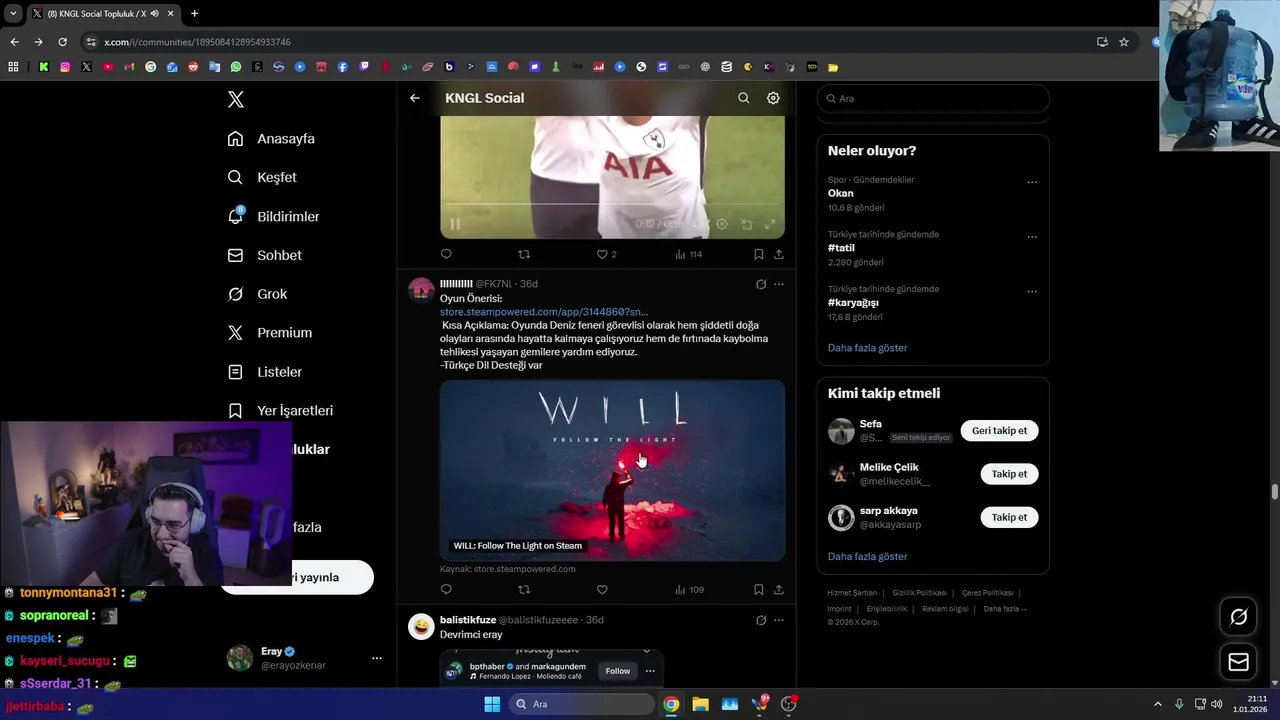Open KNGL Social community settings gear
The height and width of the screenshot is (720, 1280).
tap(773, 98)
